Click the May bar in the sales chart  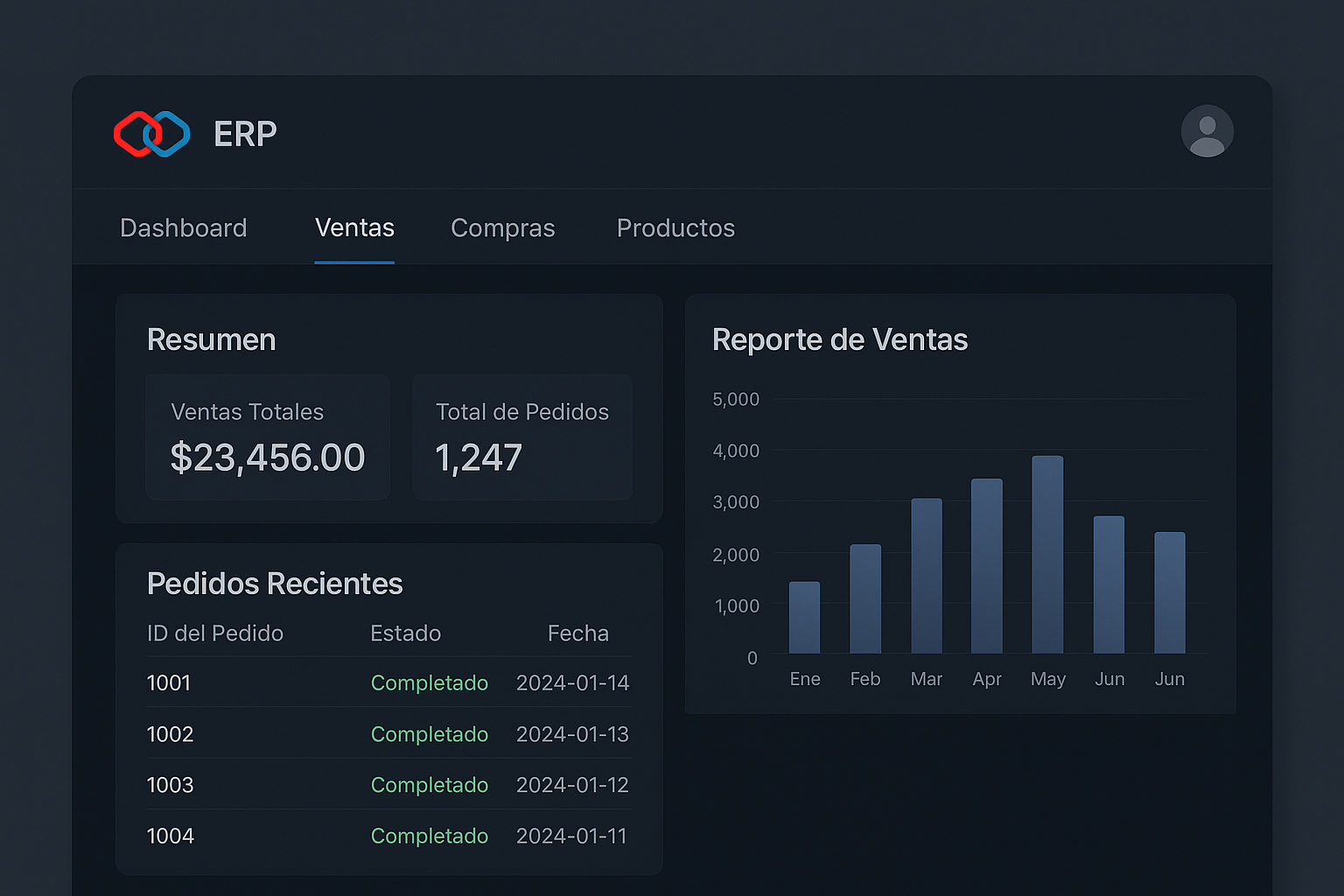(1047, 556)
